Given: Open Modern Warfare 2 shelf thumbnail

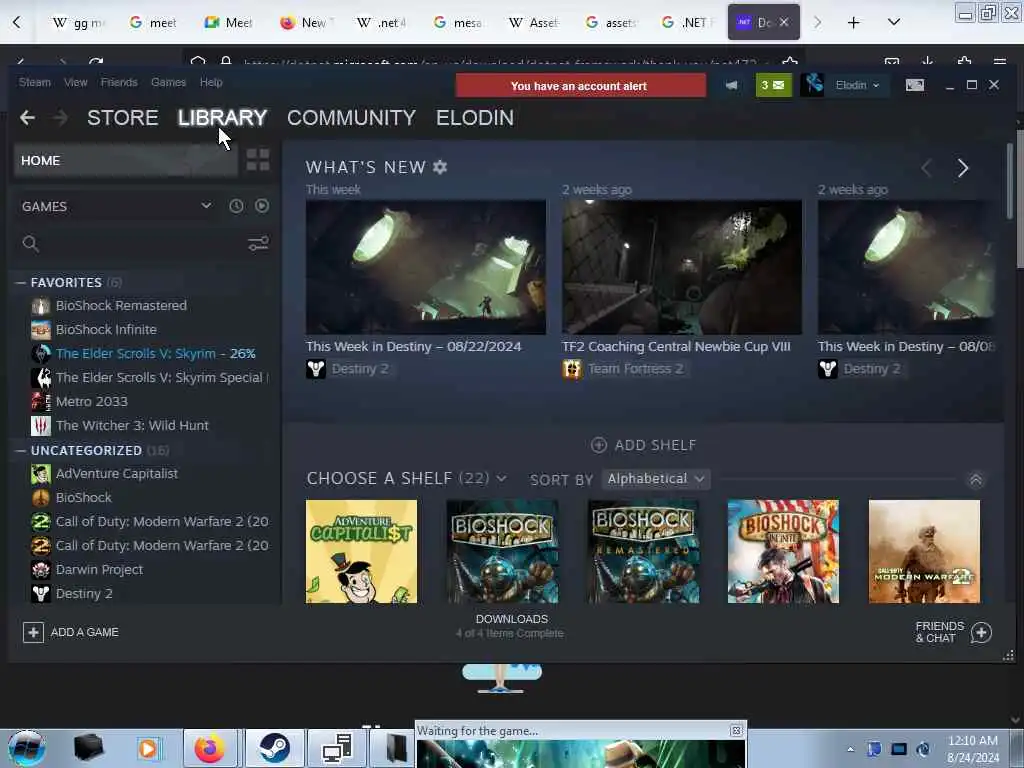Looking at the screenshot, I should tap(924, 551).
